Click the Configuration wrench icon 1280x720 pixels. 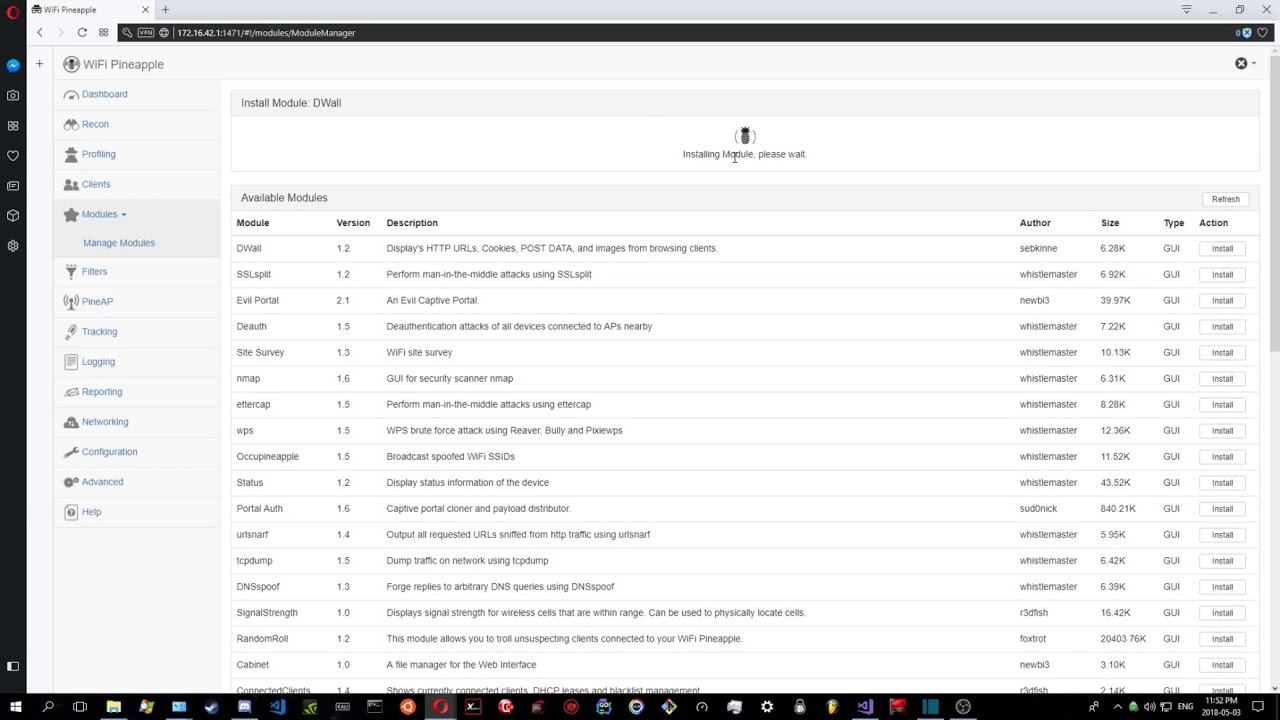click(71, 452)
